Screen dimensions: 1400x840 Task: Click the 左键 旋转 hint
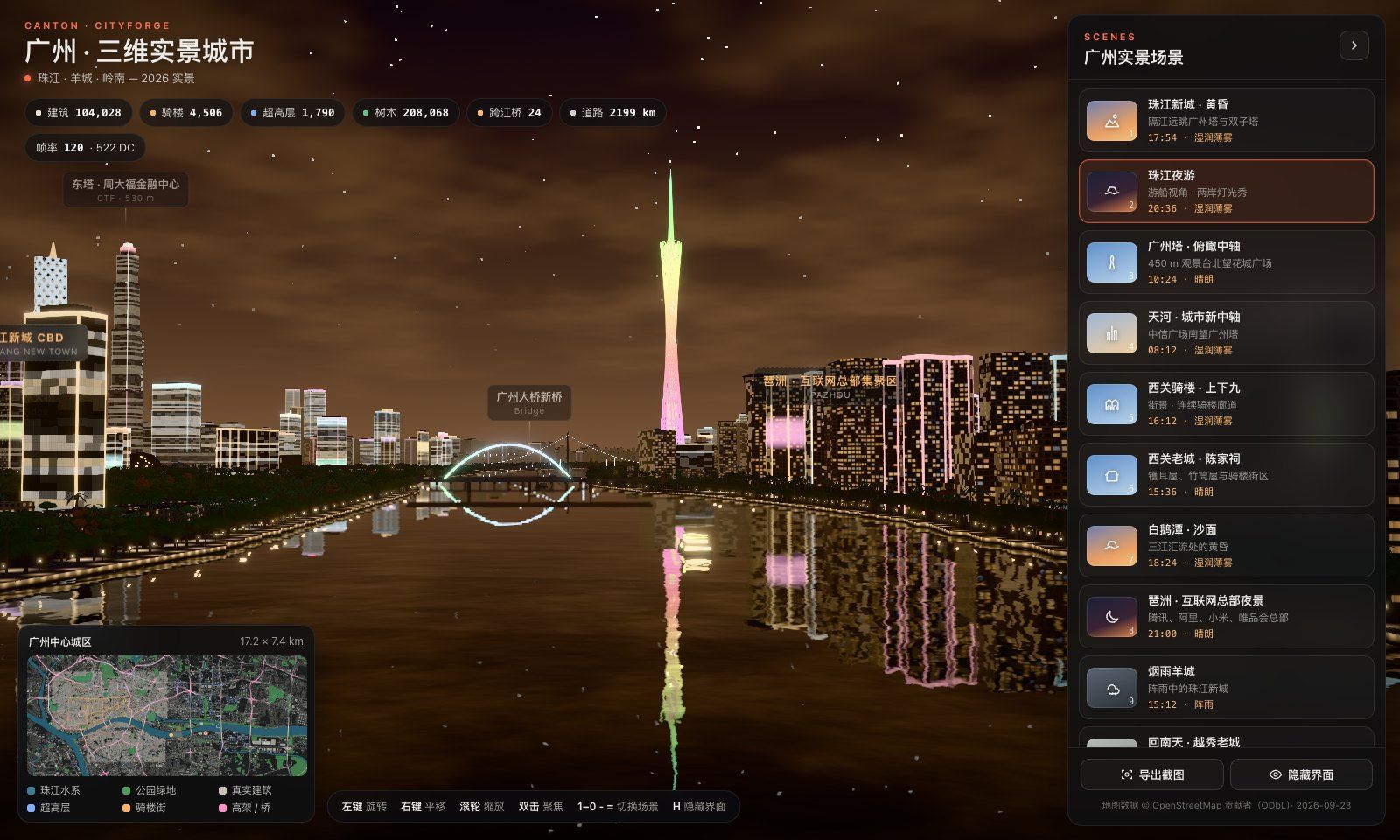[x=364, y=807]
